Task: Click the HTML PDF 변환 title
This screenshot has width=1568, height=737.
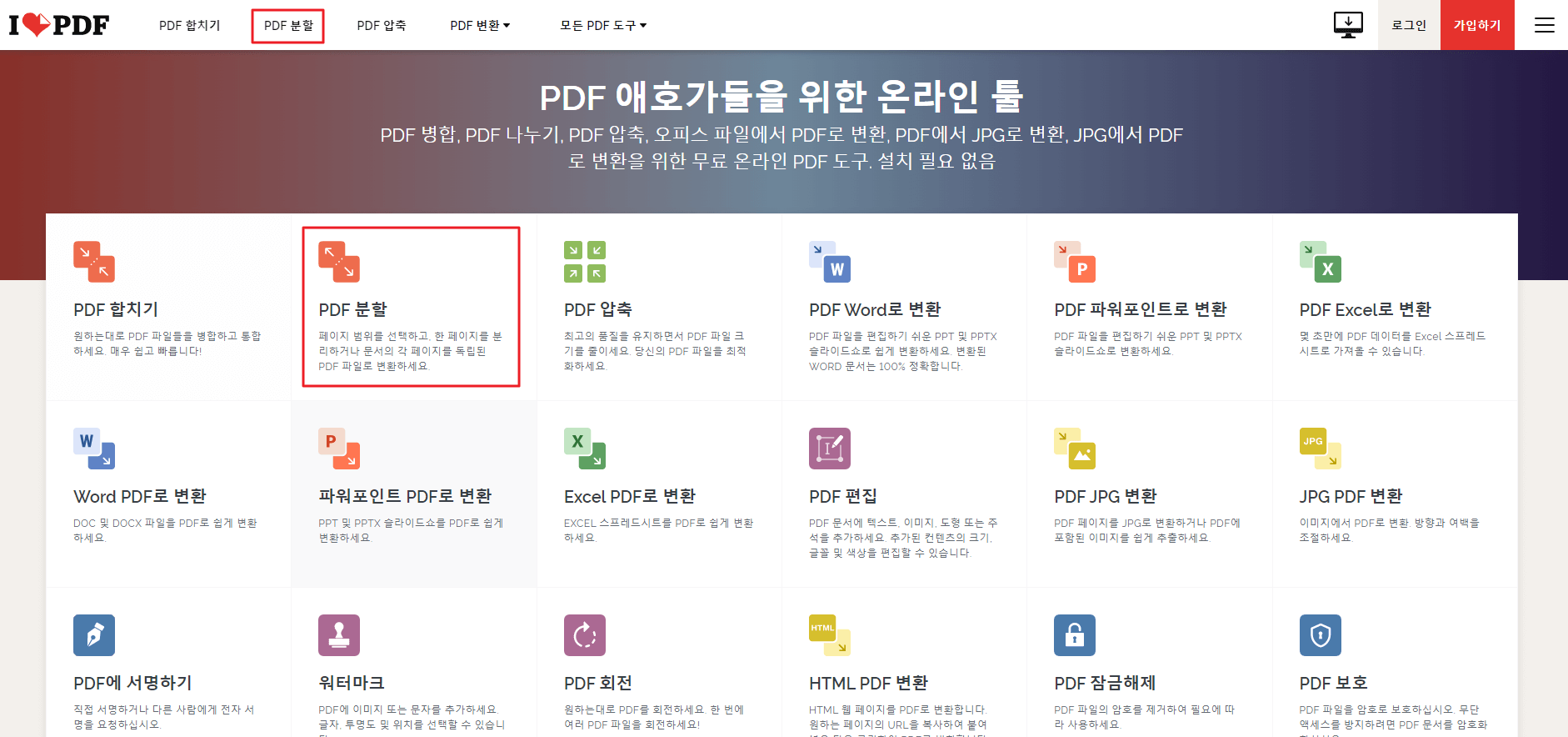Action: coord(868,683)
